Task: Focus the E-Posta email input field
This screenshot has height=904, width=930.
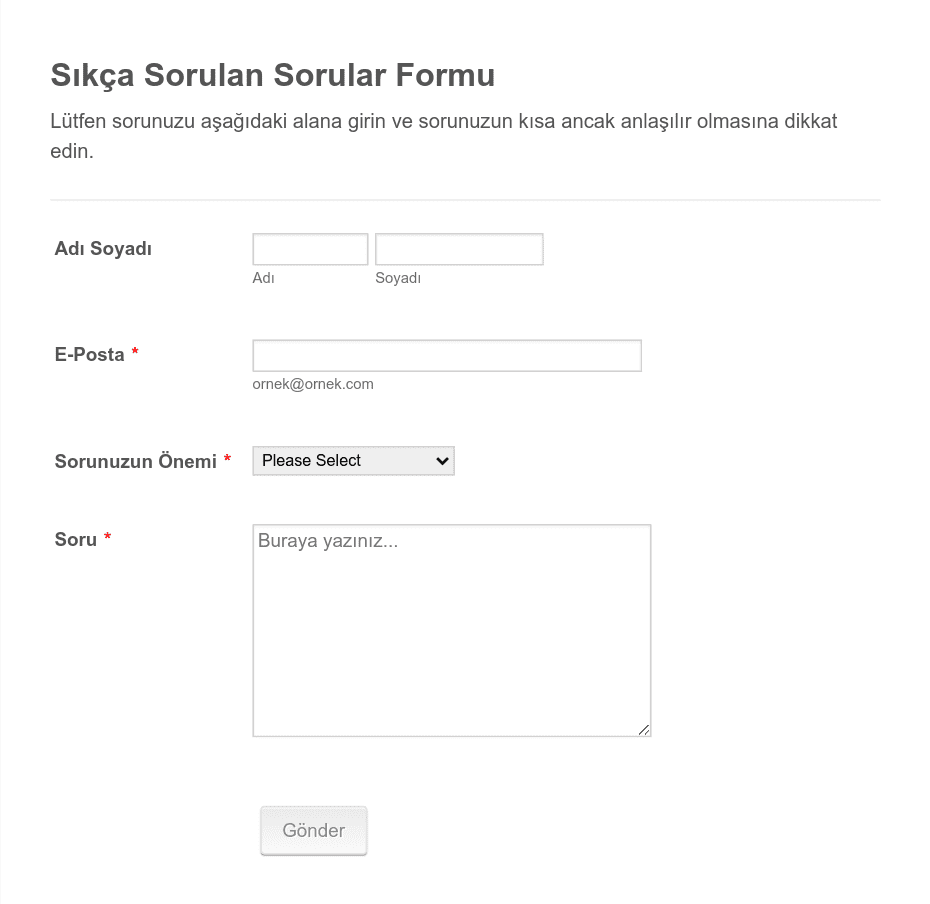Action: pyautogui.click(x=447, y=356)
